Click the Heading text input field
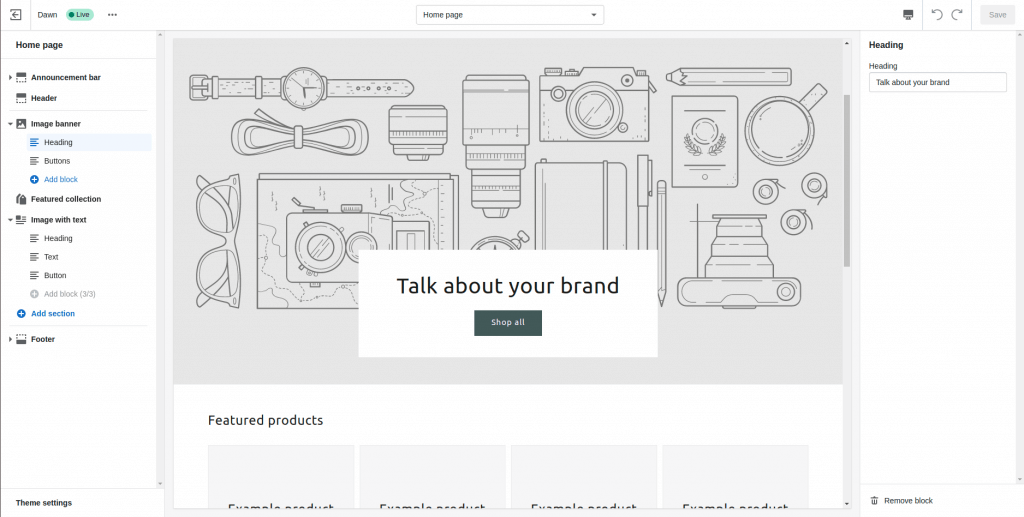Viewport: 1024px width, 517px height. (938, 82)
